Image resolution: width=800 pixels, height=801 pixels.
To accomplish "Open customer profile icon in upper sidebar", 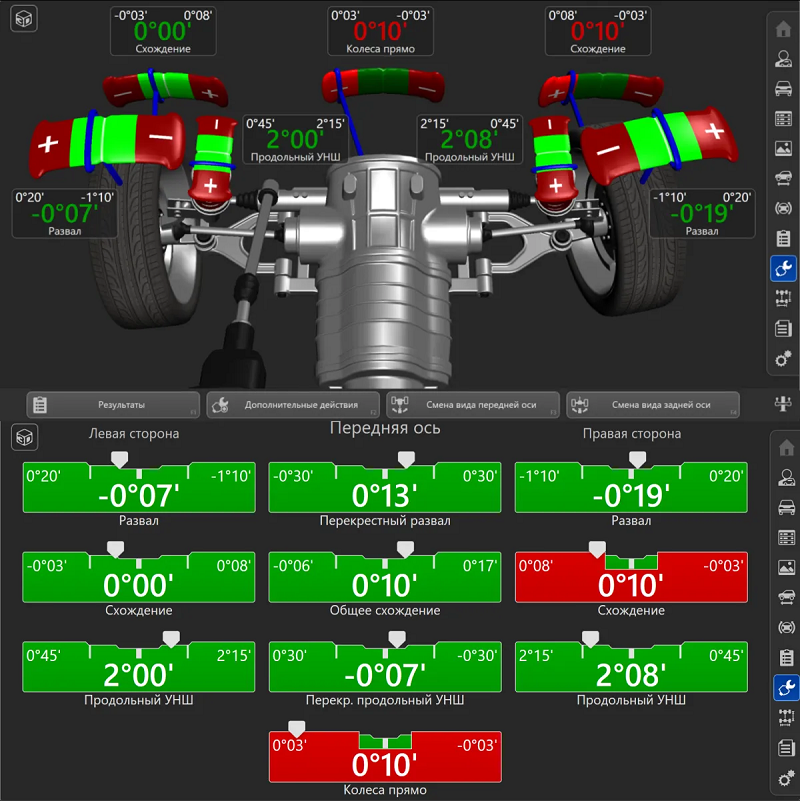I will [x=784, y=58].
